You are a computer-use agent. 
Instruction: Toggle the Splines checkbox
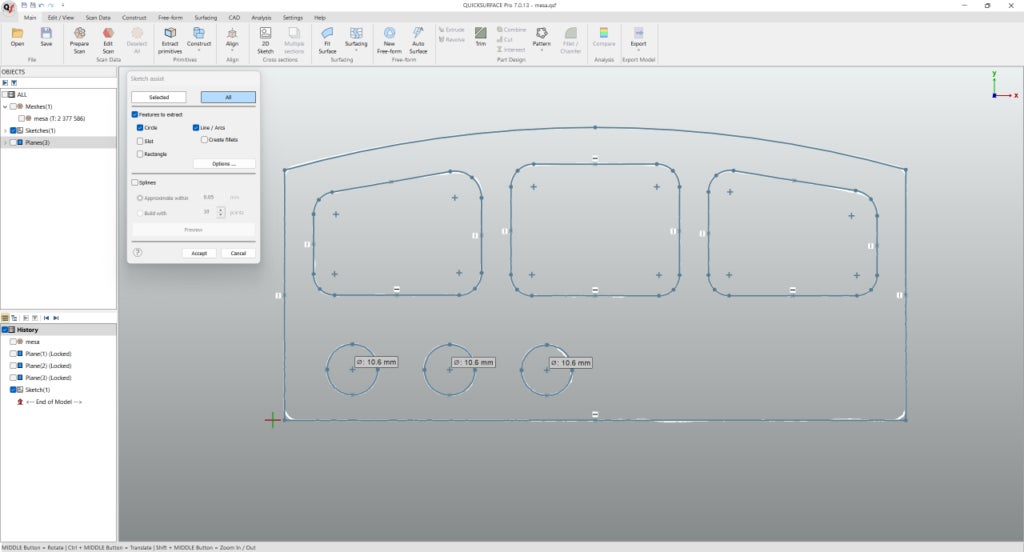pos(135,182)
